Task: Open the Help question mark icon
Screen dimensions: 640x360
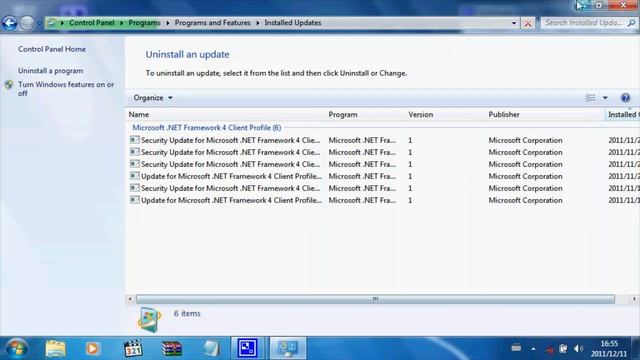Action: tap(625, 98)
